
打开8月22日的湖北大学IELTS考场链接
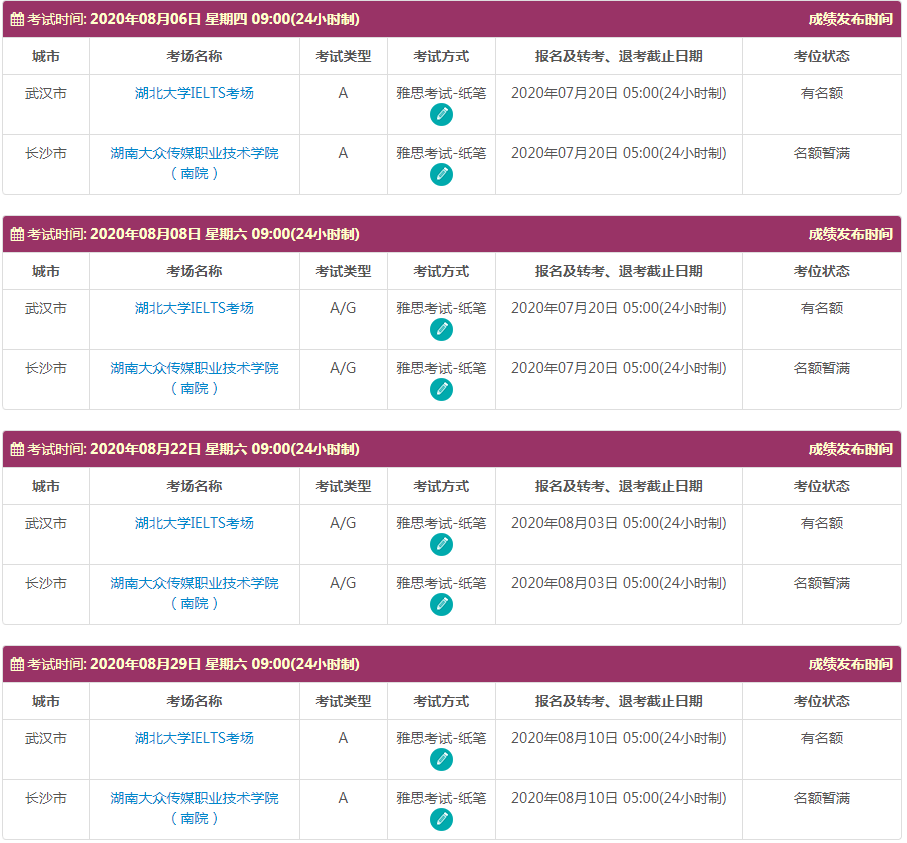pos(193,521)
